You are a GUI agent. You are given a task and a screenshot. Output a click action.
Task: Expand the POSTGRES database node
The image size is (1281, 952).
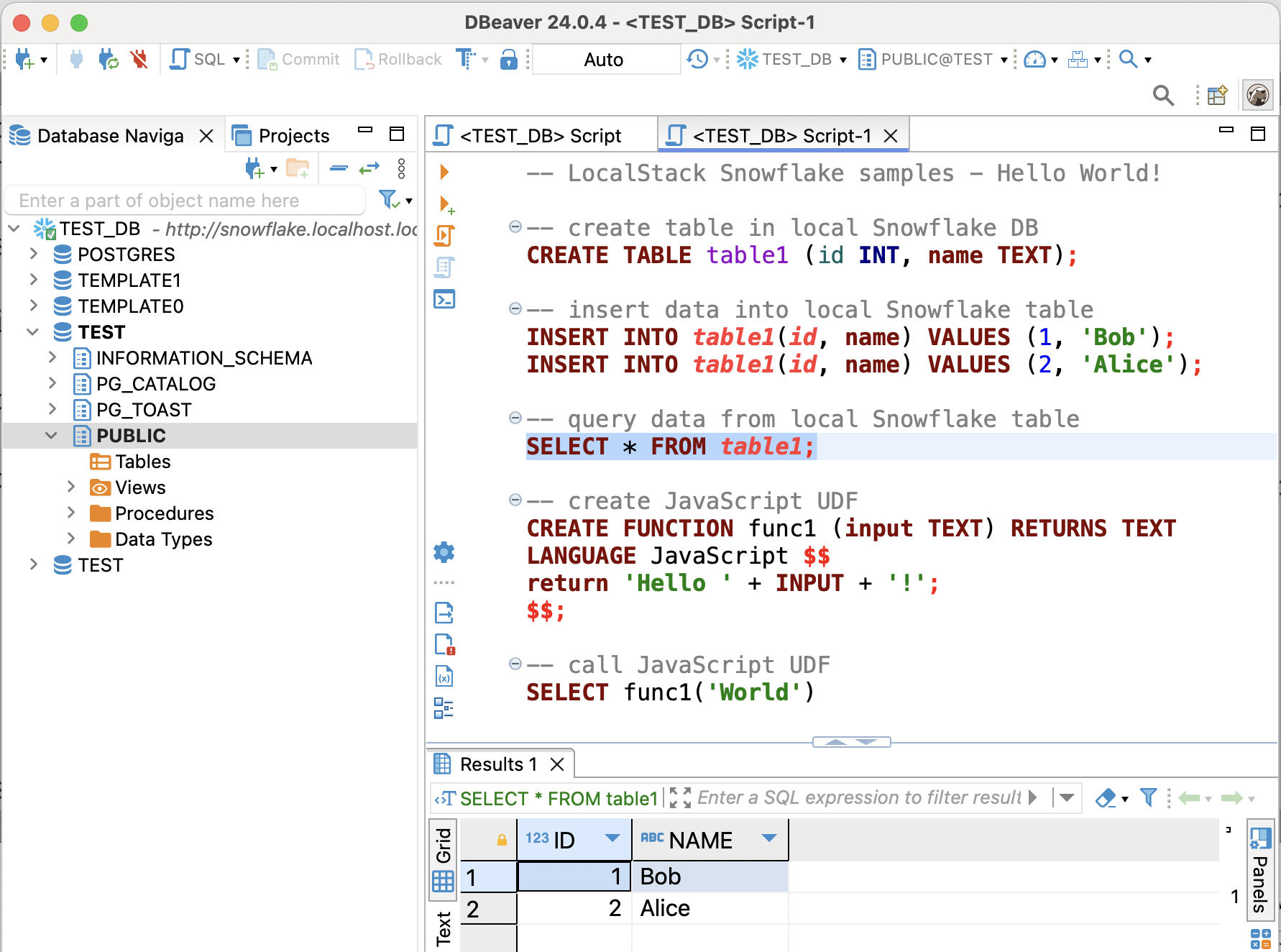(x=33, y=254)
